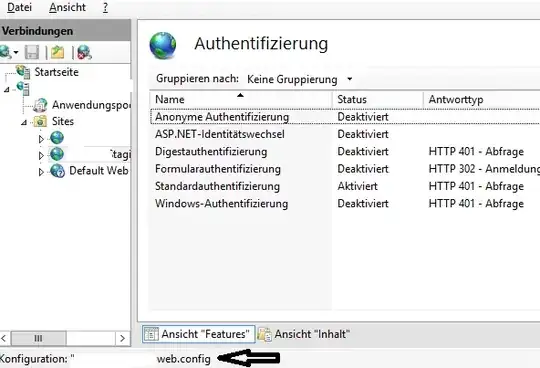Open the Keine Gruppierung dropdown

tap(300, 79)
